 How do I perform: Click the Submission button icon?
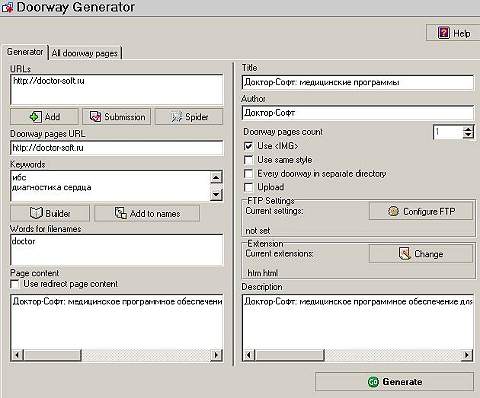pos(96,117)
